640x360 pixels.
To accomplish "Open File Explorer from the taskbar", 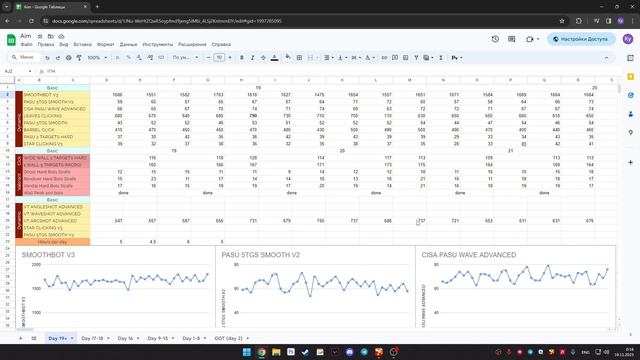I will coord(276,352).
